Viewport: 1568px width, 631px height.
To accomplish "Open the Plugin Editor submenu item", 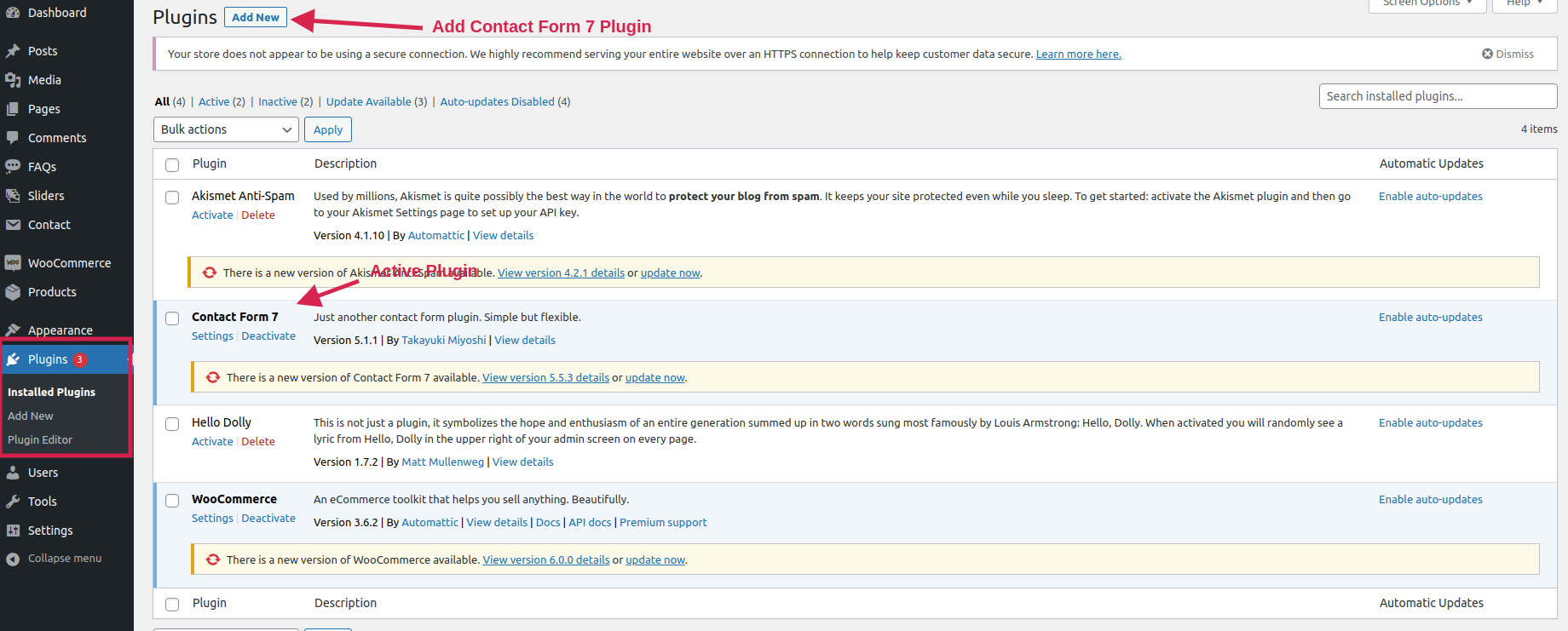I will 40,439.
